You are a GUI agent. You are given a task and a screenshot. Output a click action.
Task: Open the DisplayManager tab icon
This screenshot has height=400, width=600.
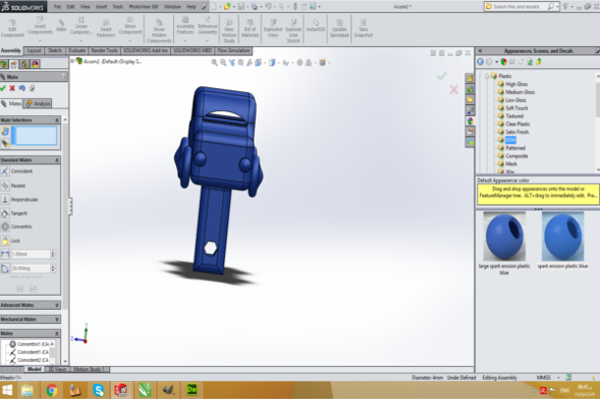[35, 64]
